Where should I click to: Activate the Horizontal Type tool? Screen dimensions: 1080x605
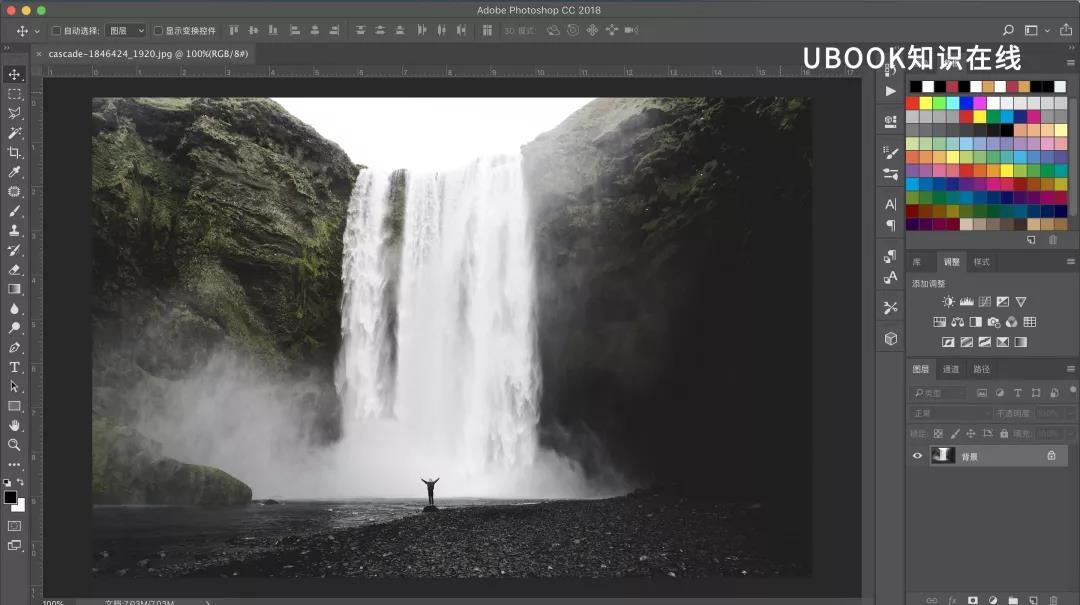click(x=14, y=367)
